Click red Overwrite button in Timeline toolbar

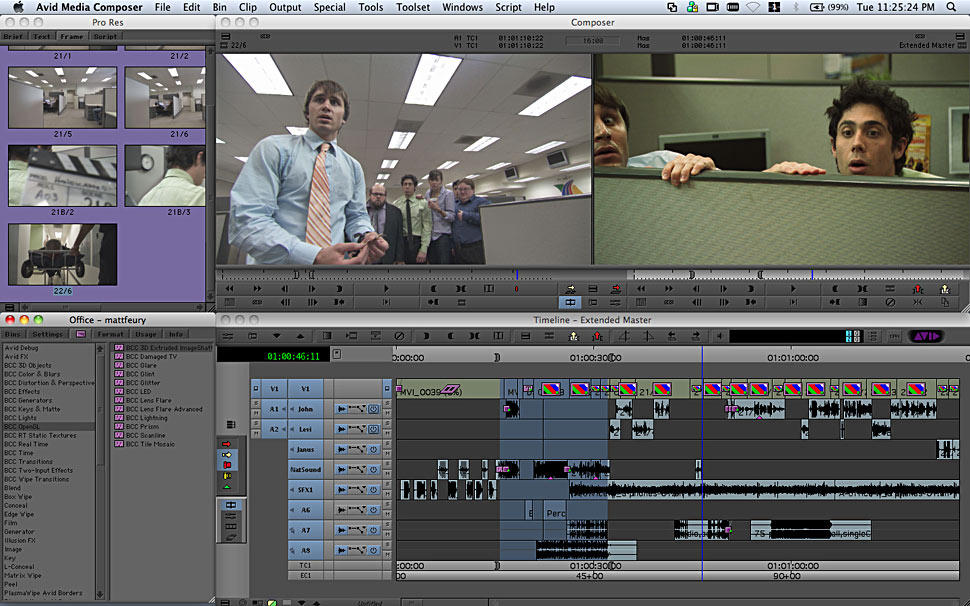(x=597, y=336)
